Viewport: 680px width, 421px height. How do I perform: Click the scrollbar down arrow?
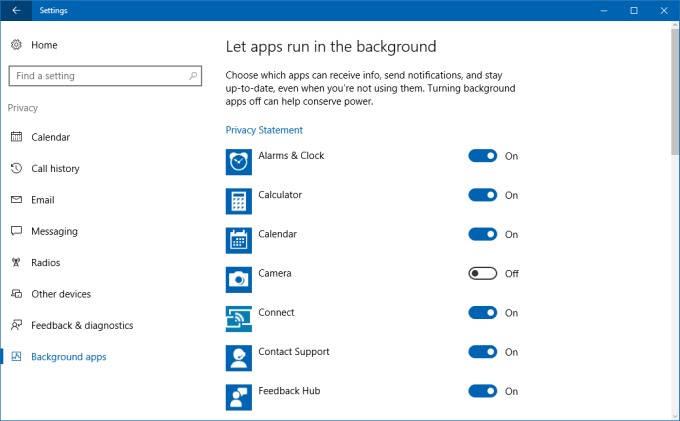point(675,416)
